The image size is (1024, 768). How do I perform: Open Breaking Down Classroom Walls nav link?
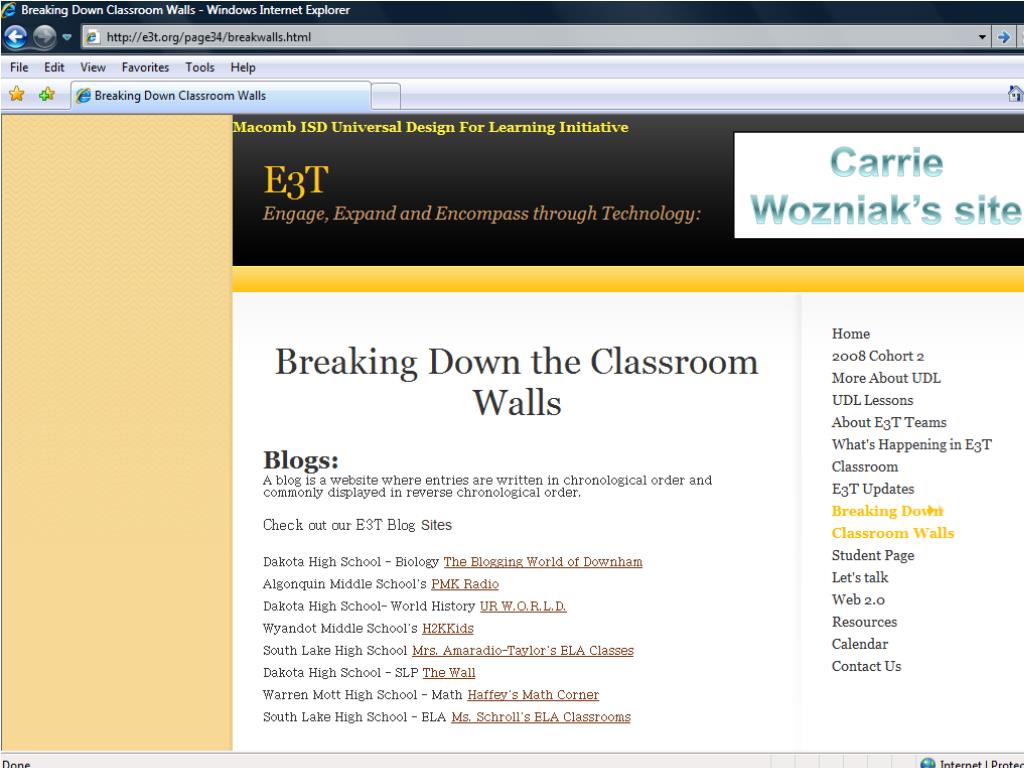[892, 522]
